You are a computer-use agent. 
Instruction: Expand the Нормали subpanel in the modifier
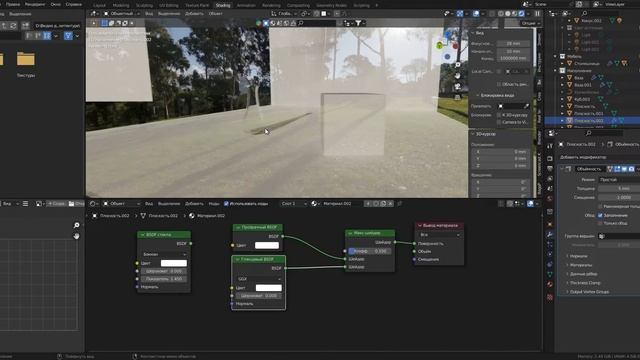click(578, 256)
